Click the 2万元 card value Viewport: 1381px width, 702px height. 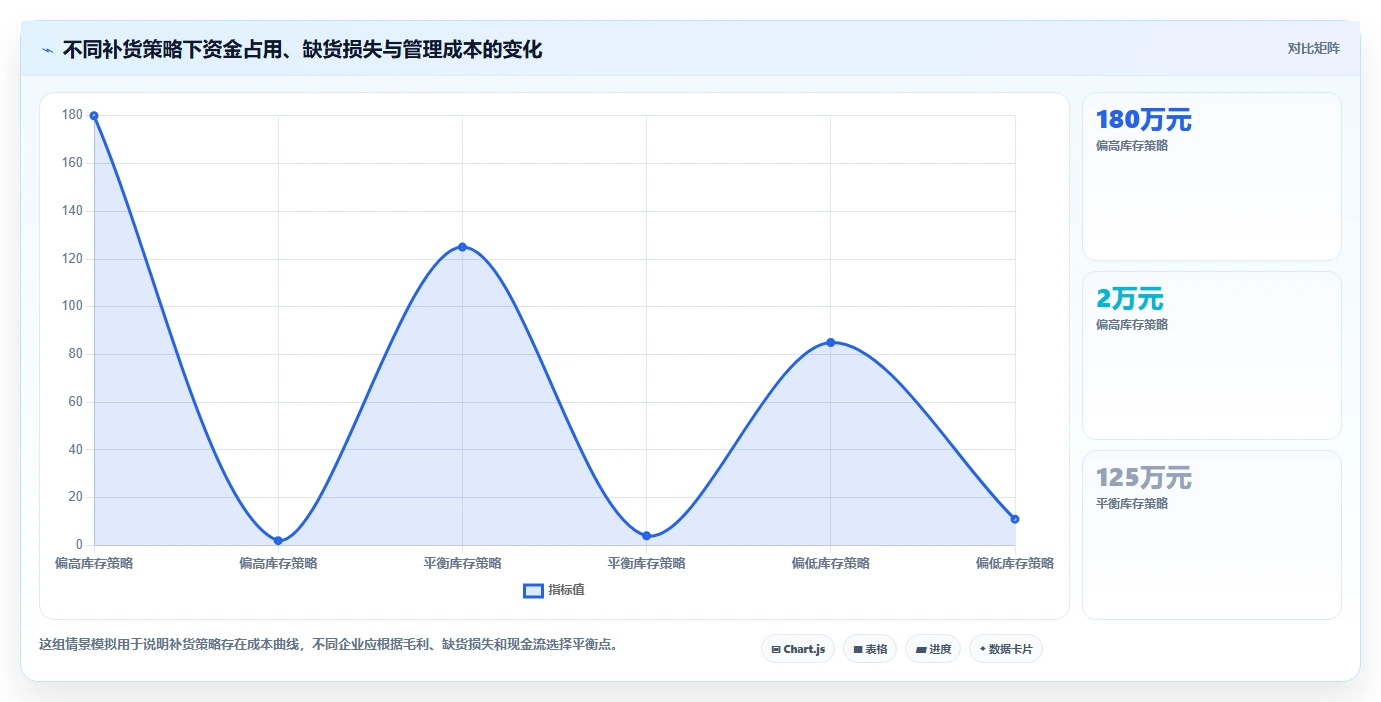[1130, 299]
